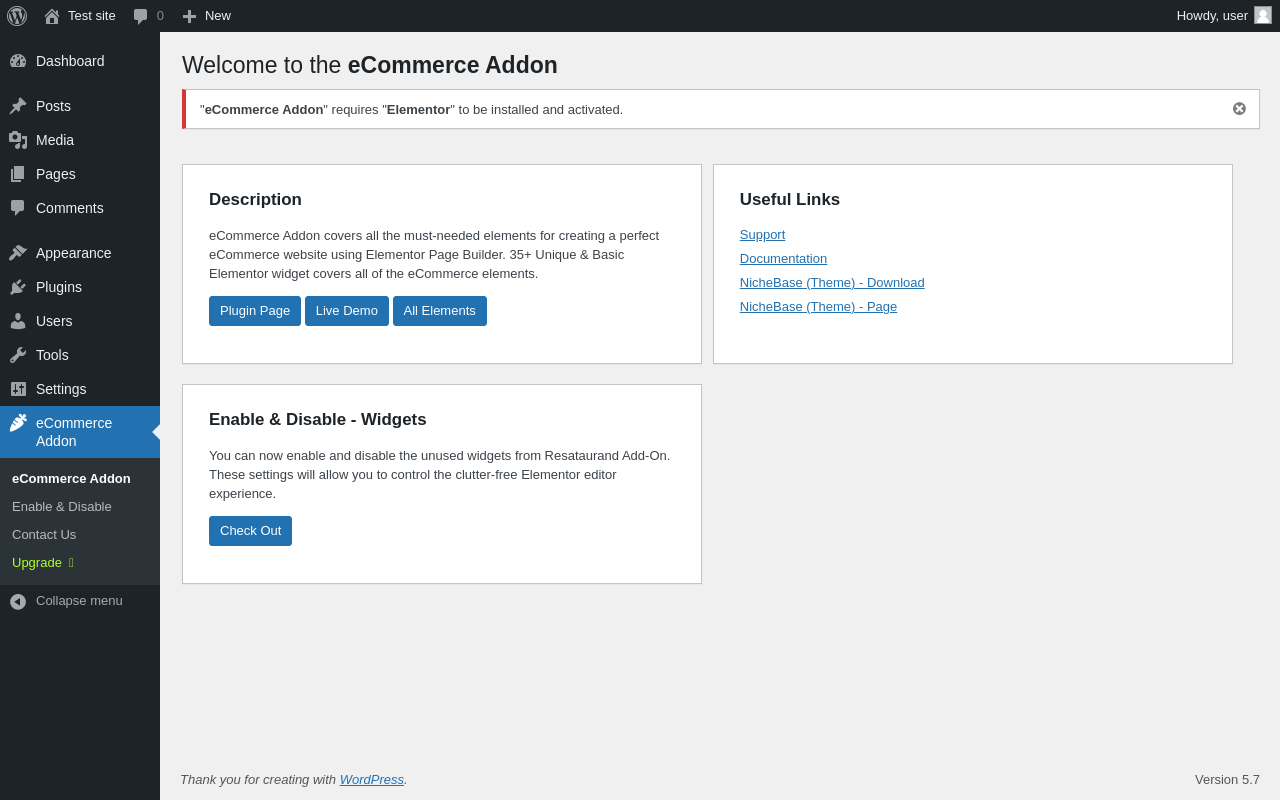Open the Users menu

pos(80,321)
